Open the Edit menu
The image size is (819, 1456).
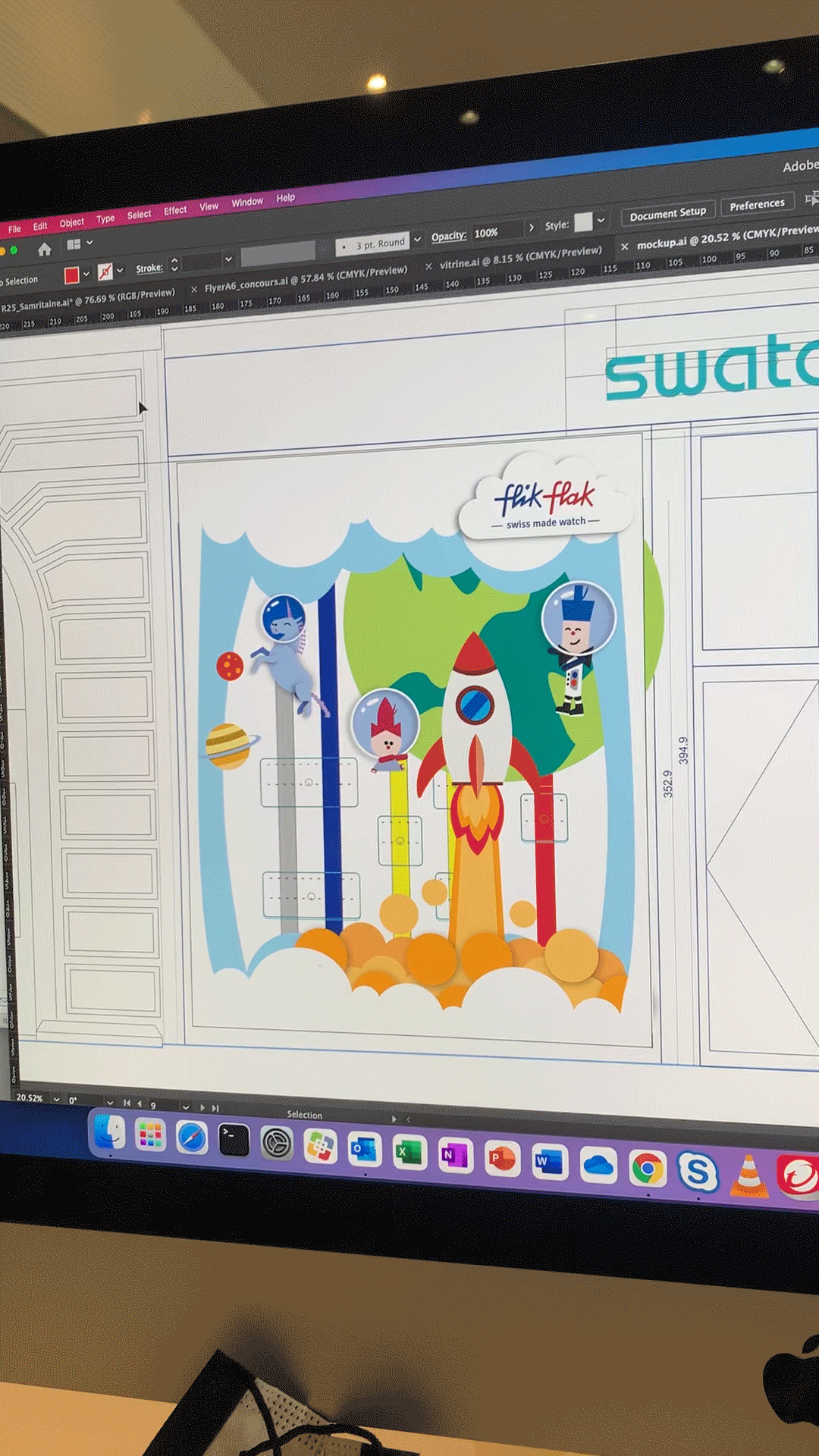point(40,226)
